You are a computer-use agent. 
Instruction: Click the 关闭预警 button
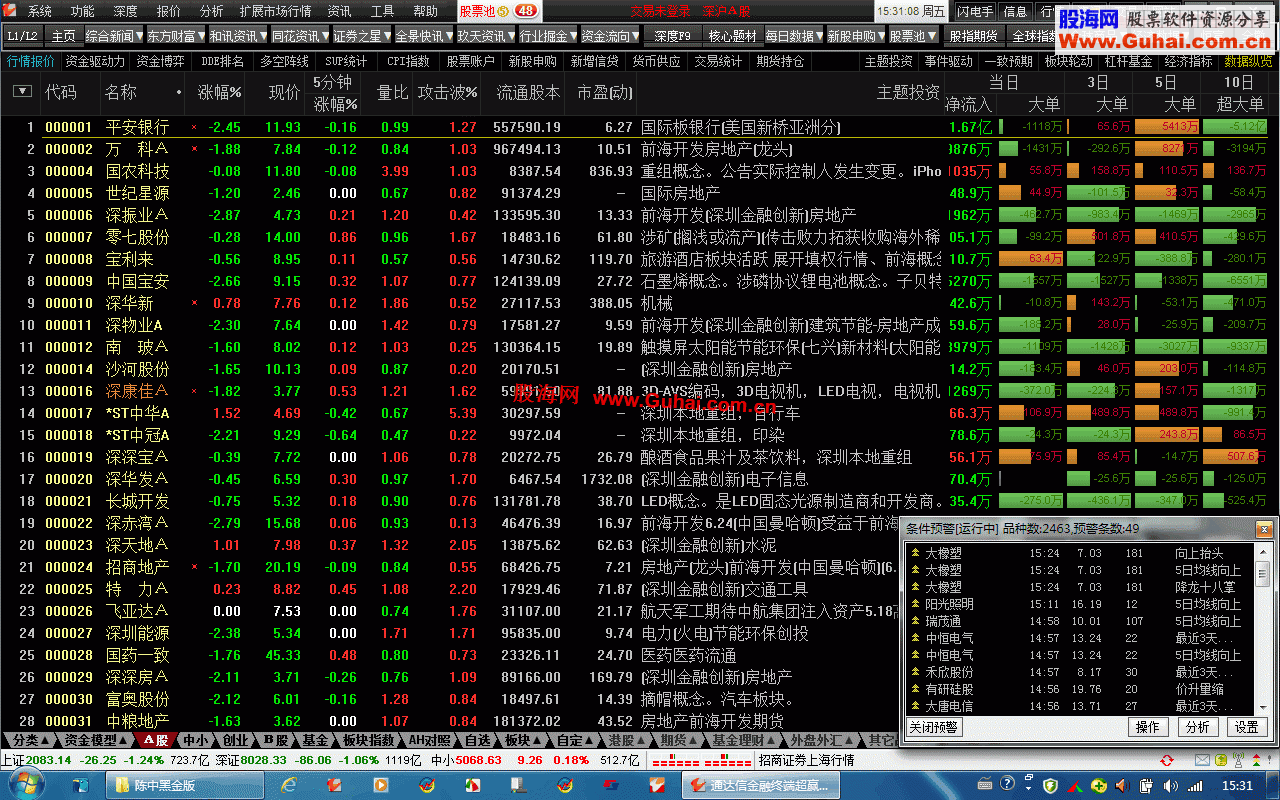coord(934,727)
